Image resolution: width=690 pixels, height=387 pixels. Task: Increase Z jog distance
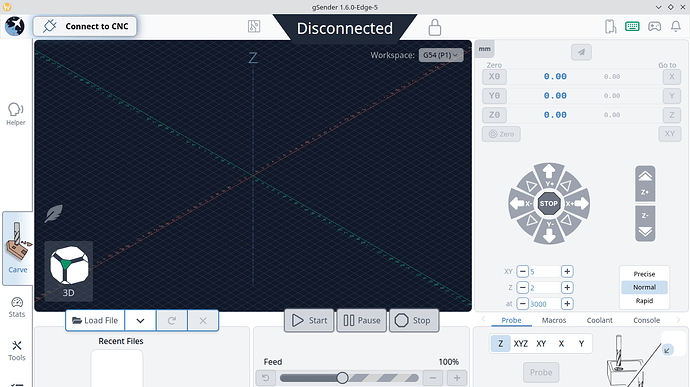click(567, 287)
